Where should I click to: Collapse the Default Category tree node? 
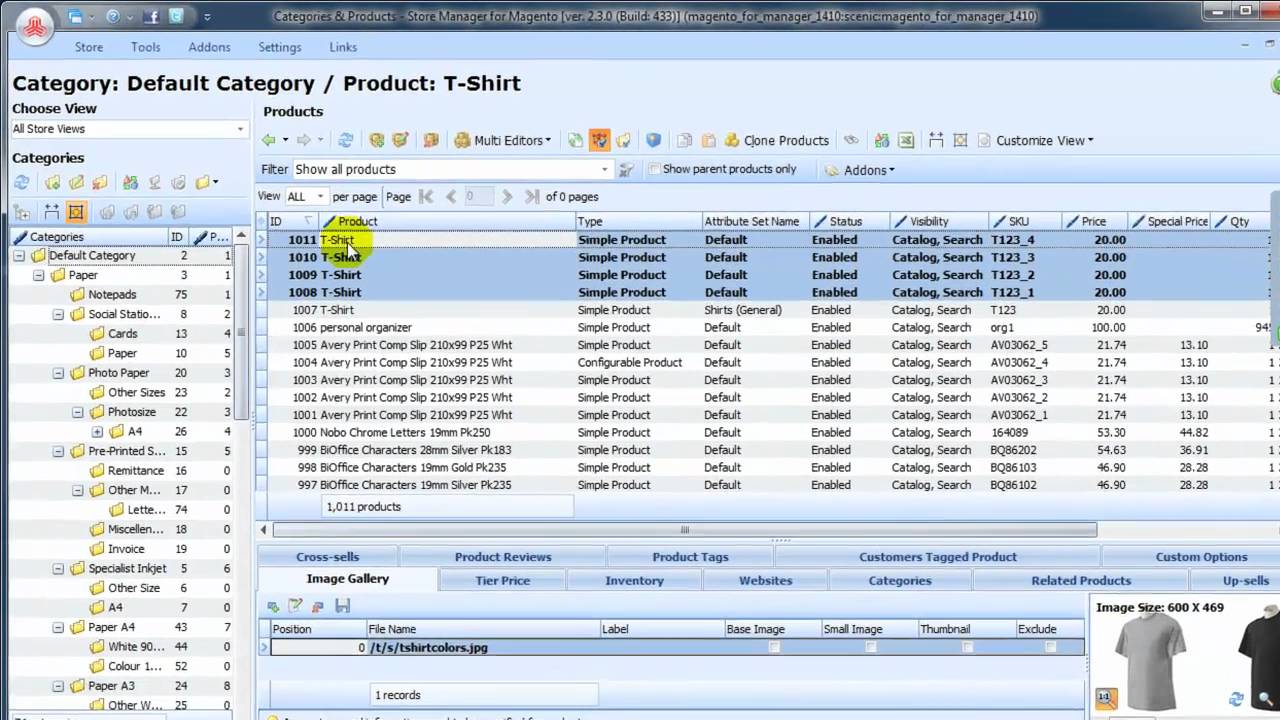click(x=19, y=256)
